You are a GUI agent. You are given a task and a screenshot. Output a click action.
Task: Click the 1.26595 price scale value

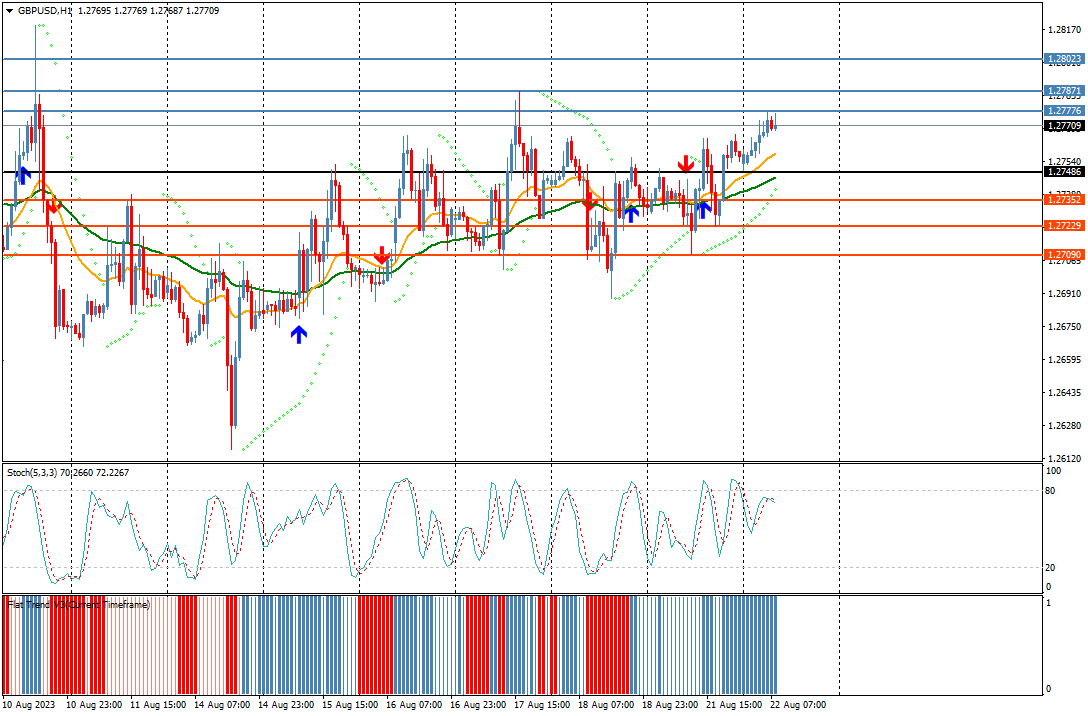point(1064,359)
